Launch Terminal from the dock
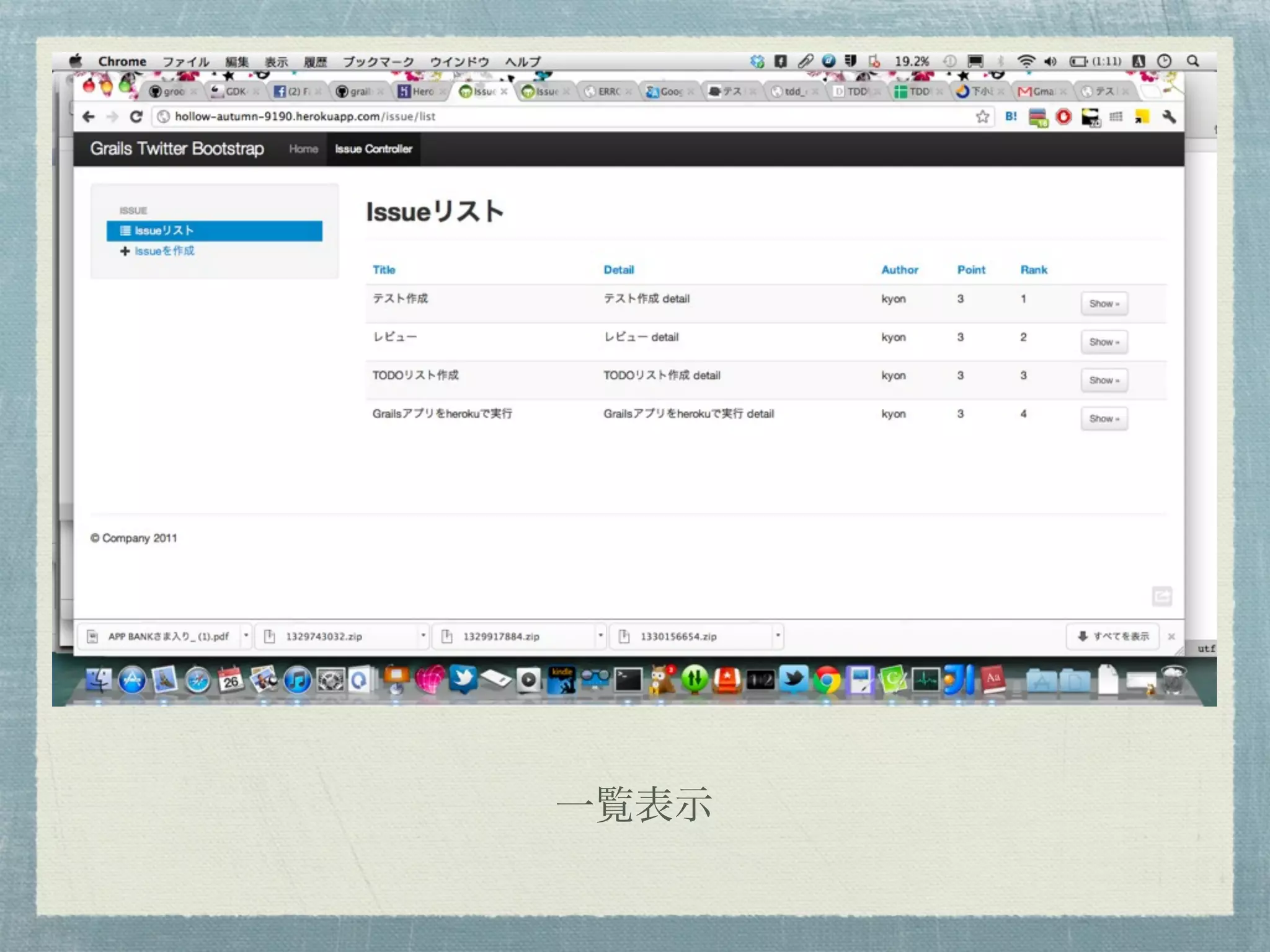 pyautogui.click(x=628, y=681)
